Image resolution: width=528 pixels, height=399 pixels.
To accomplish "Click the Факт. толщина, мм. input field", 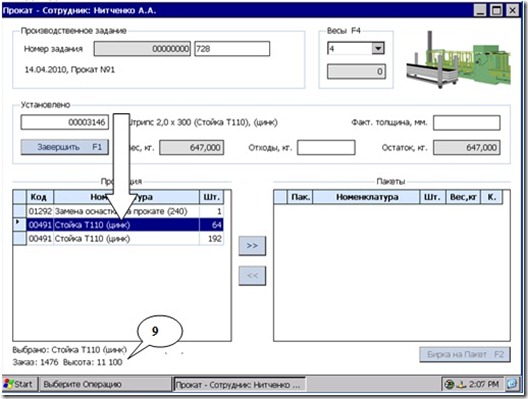I will coord(467,123).
